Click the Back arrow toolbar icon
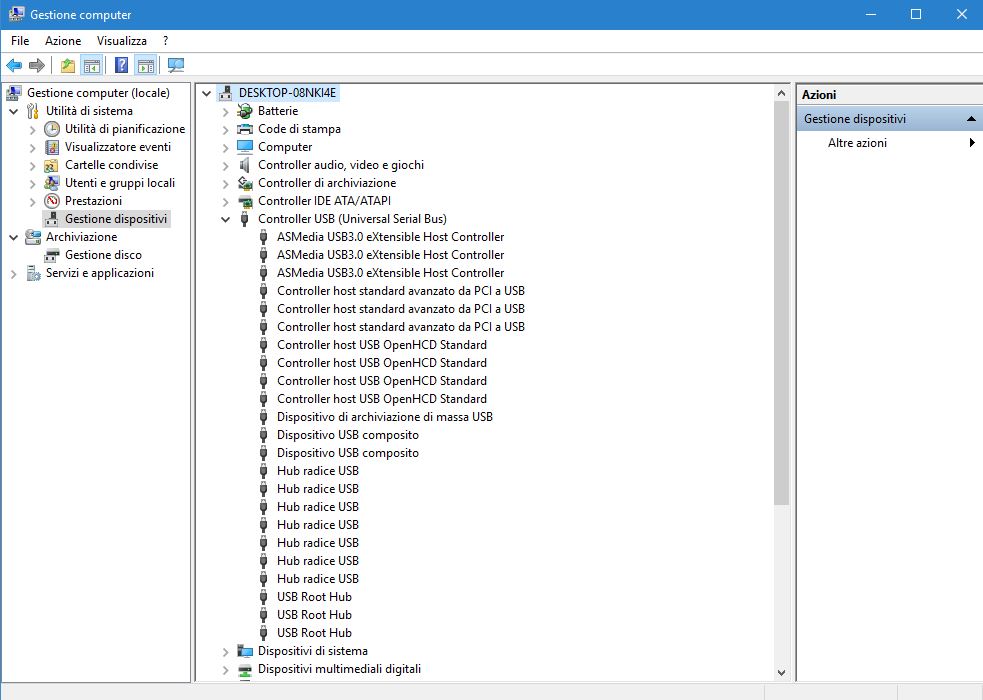983x700 pixels. tap(14, 65)
